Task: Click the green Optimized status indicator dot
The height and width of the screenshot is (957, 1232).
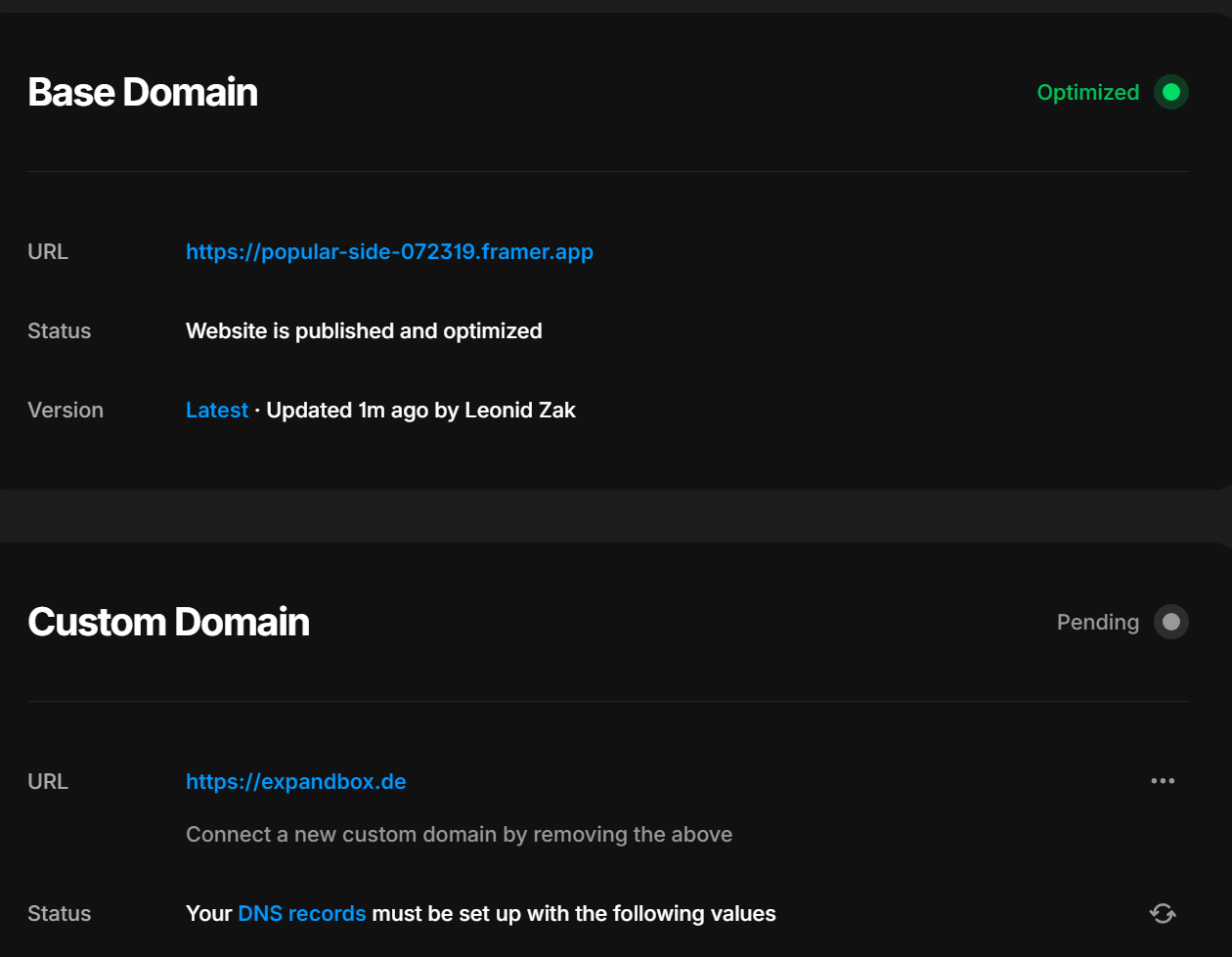Action: (x=1171, y=92)
